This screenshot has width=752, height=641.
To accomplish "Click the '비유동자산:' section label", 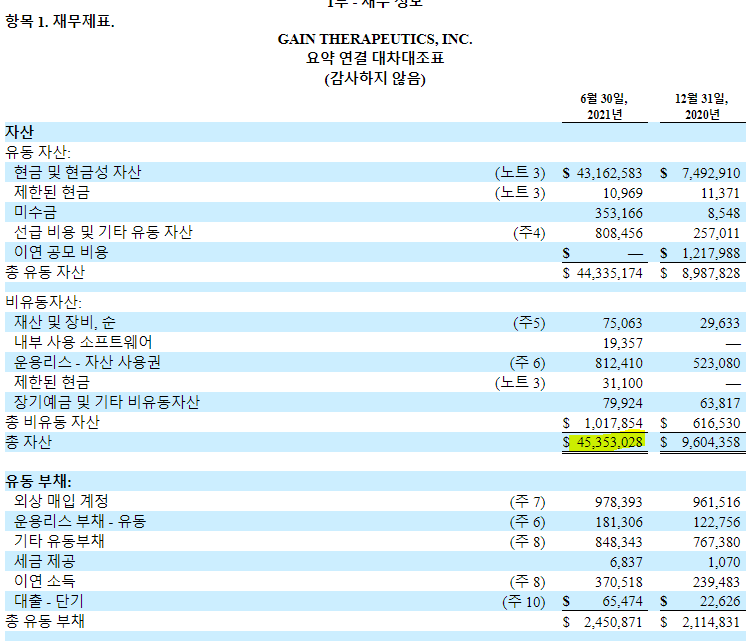I will click(44, 303).
